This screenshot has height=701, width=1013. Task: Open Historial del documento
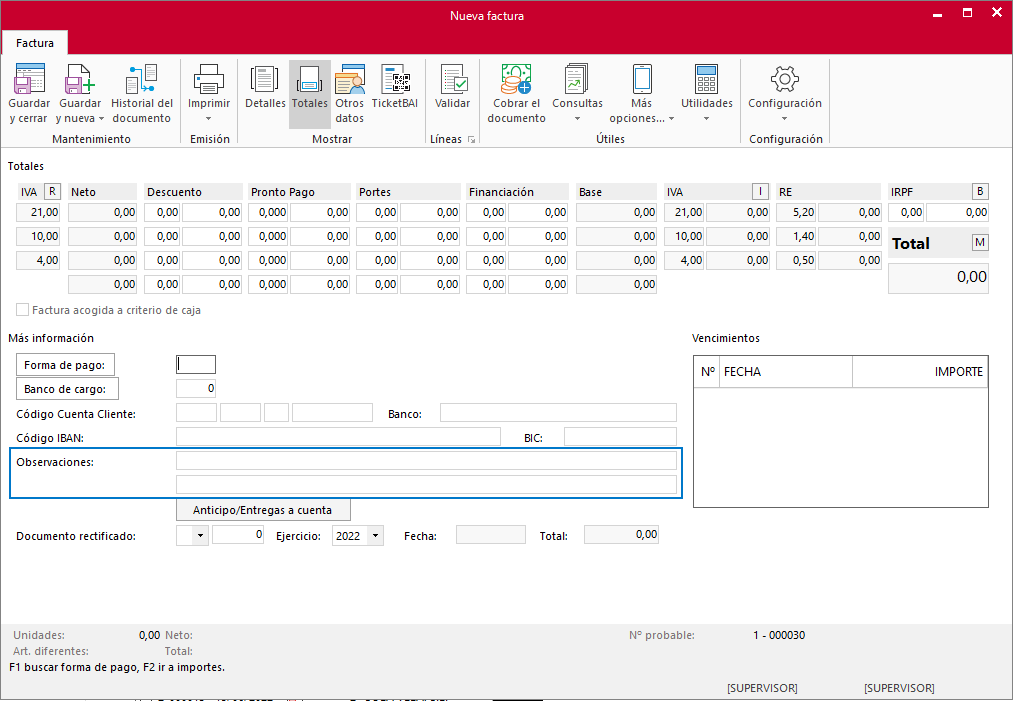point(141,78)
